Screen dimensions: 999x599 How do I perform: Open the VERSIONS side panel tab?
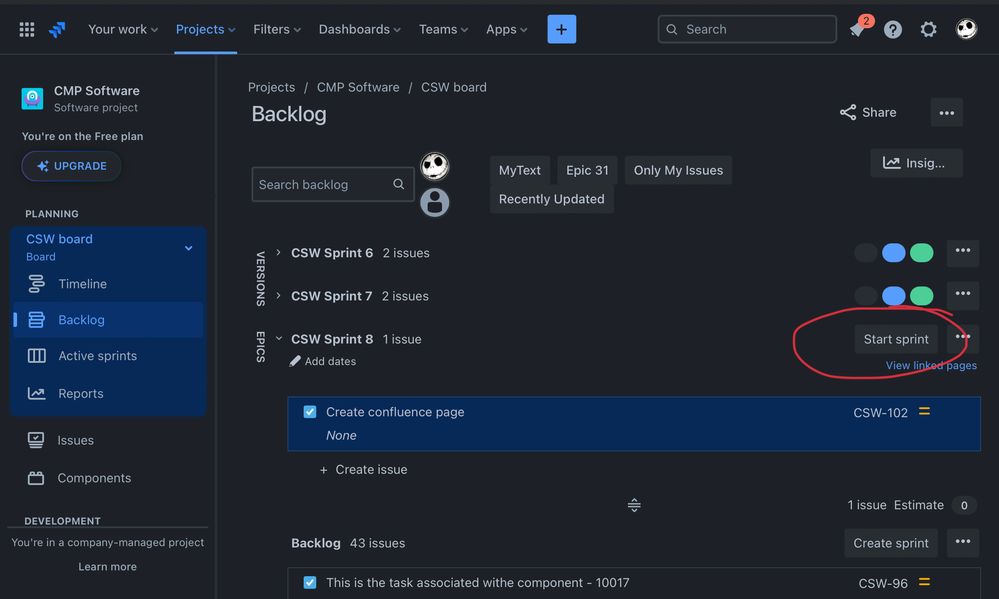click(x=261, y=279)
